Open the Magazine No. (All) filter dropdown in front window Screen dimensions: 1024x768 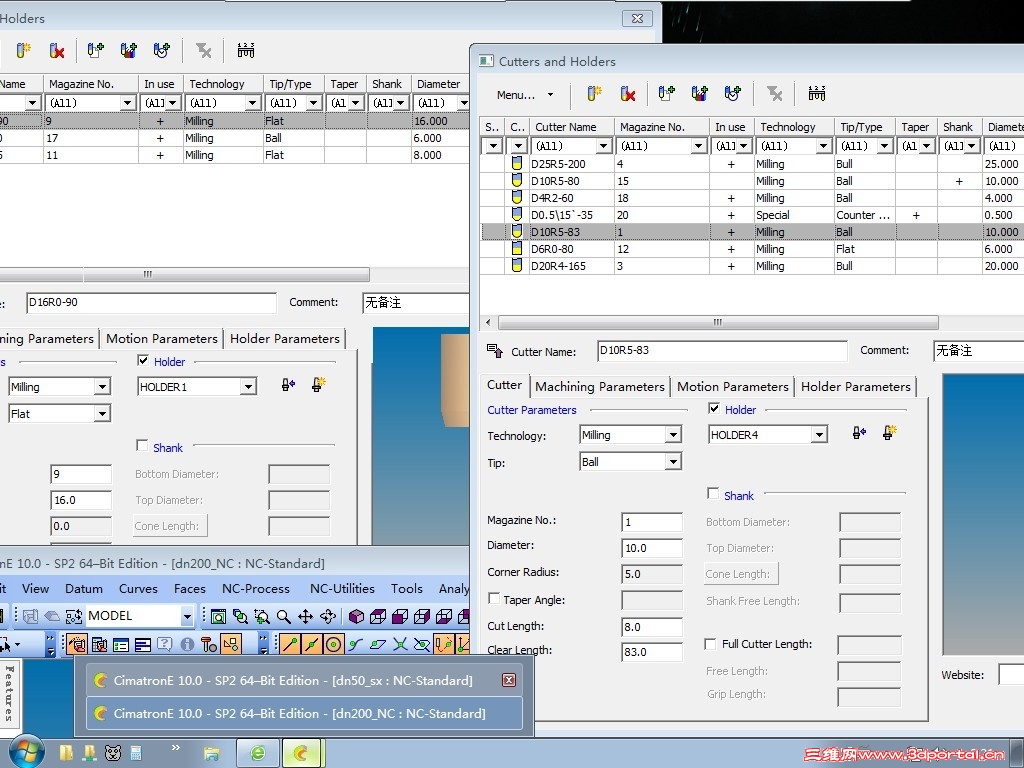click(699, 146)
